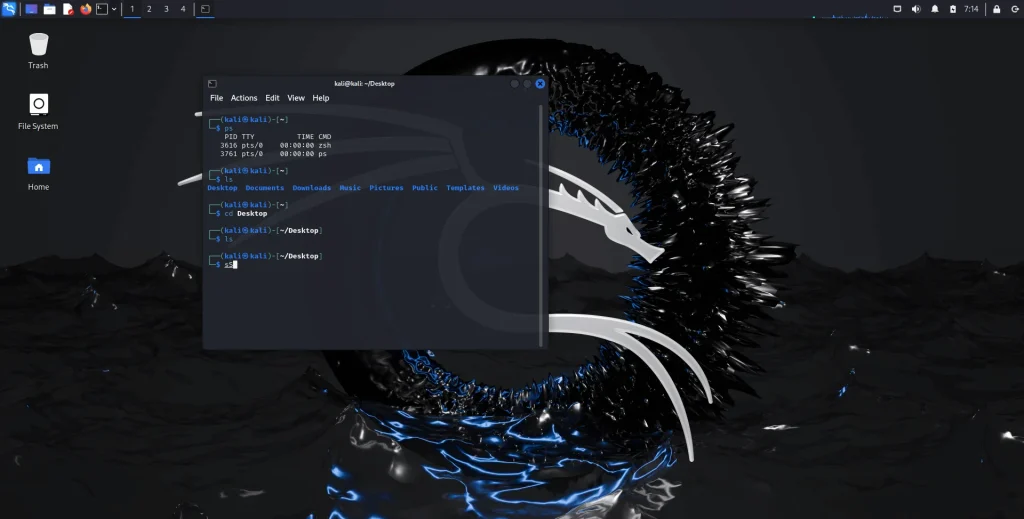Switch to workspace 1
Image resolution: width=1024 pixels, height=519 pixels.
pyautogui.click(x=132, y=9)
